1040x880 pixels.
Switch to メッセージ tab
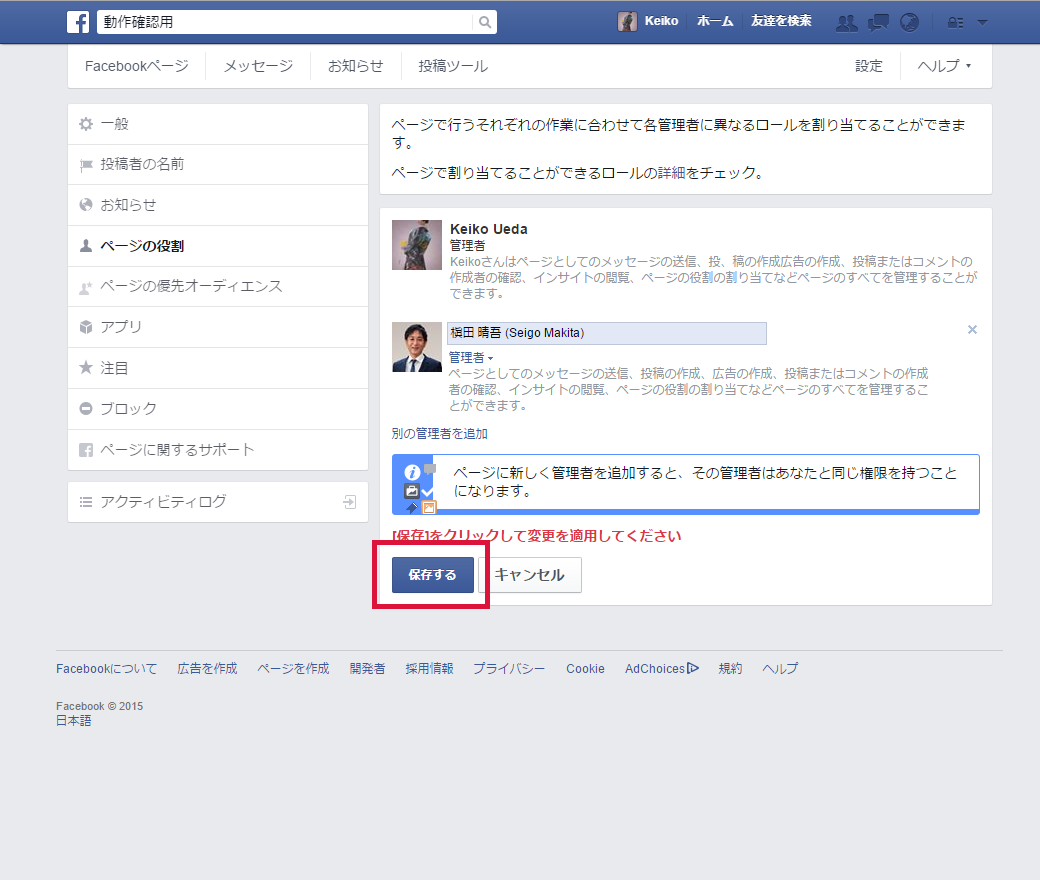pyautogui.click(x=258, y=66)
